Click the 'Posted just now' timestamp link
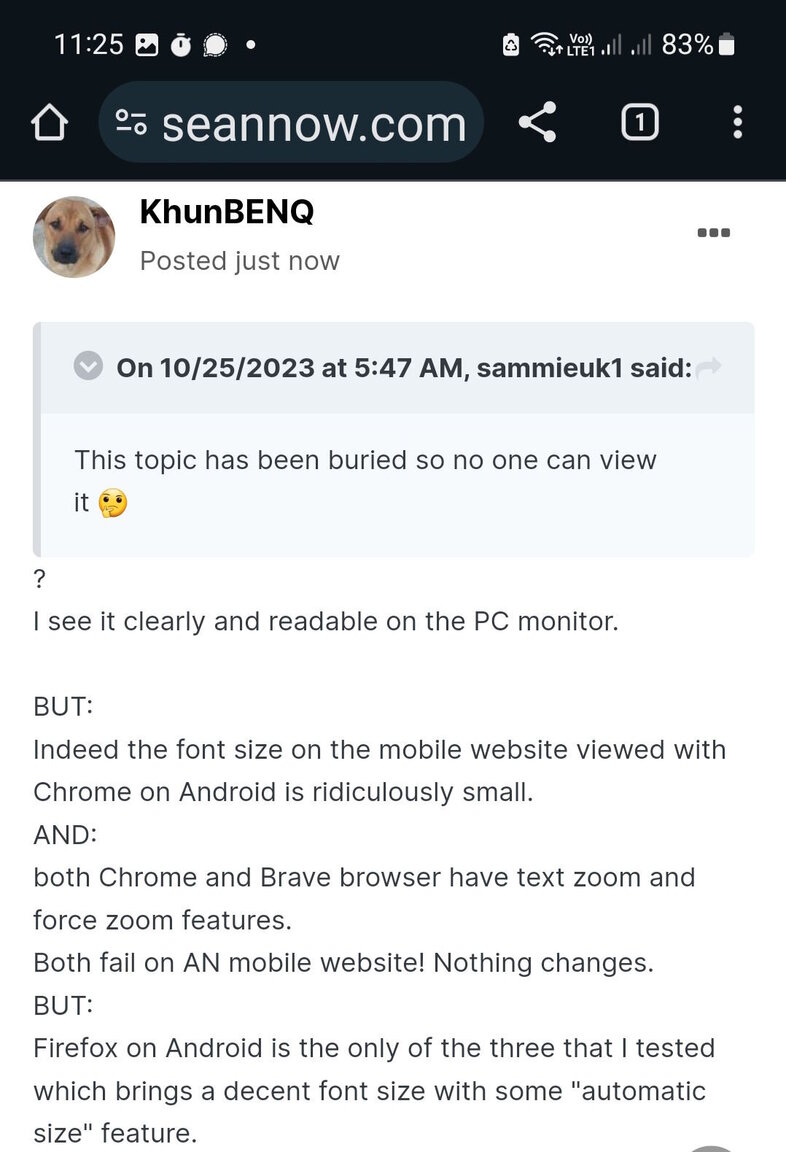This screenshot has height=1152, width=786. (239, 261)
